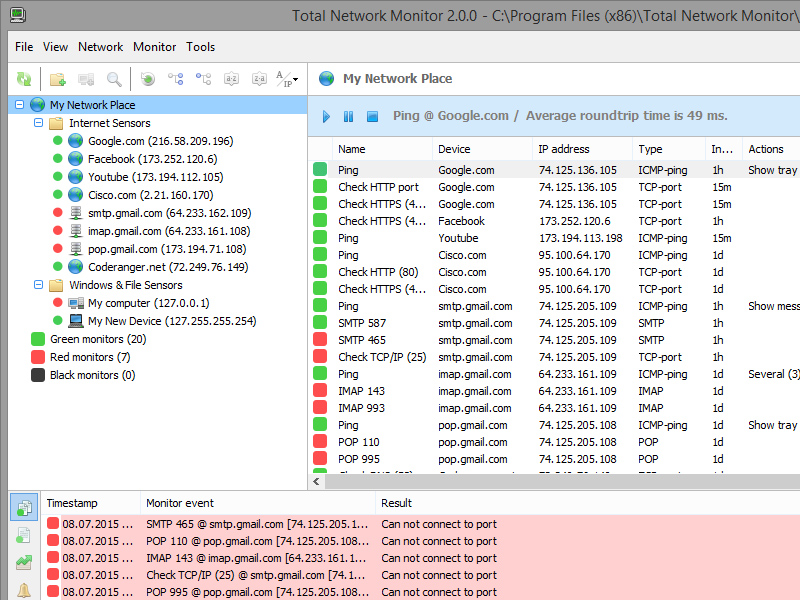
Task: Open the network search tool
Action: [x=113, y=79]
